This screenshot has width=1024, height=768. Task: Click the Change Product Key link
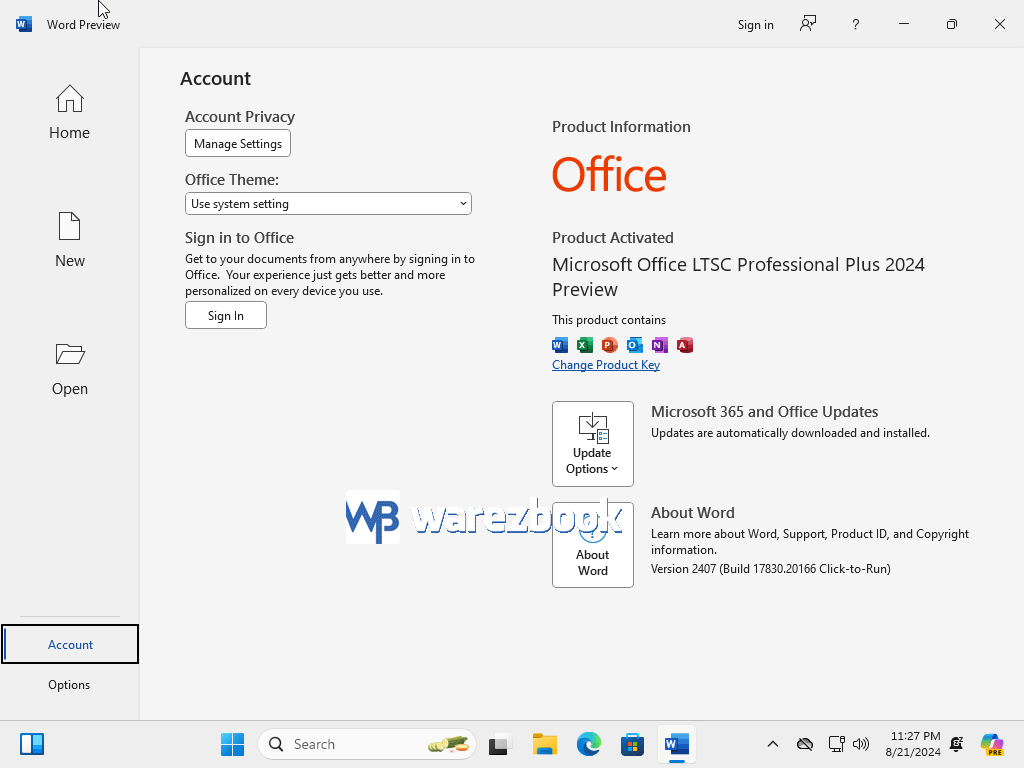coord(605,365)
